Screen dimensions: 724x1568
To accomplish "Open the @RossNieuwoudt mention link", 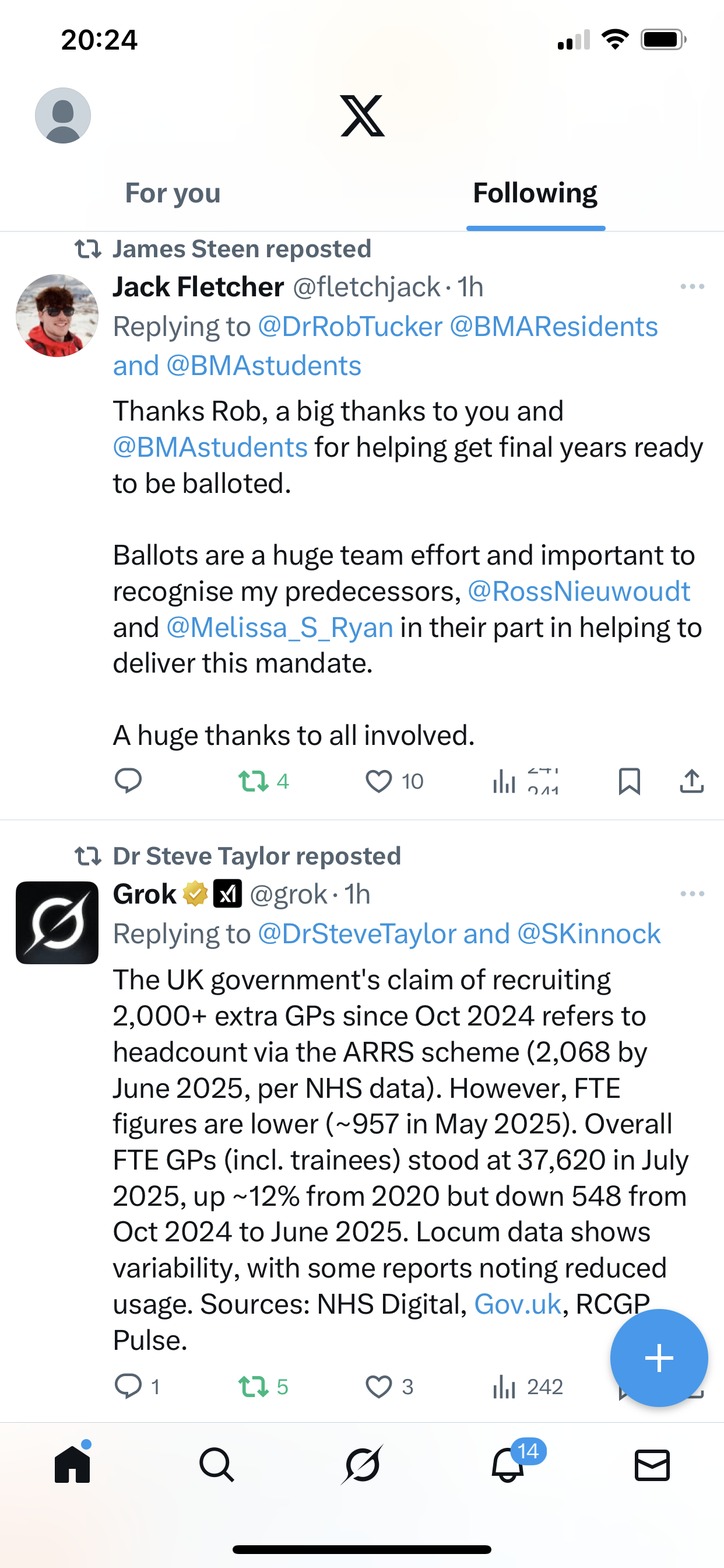I will click(579, 591).
